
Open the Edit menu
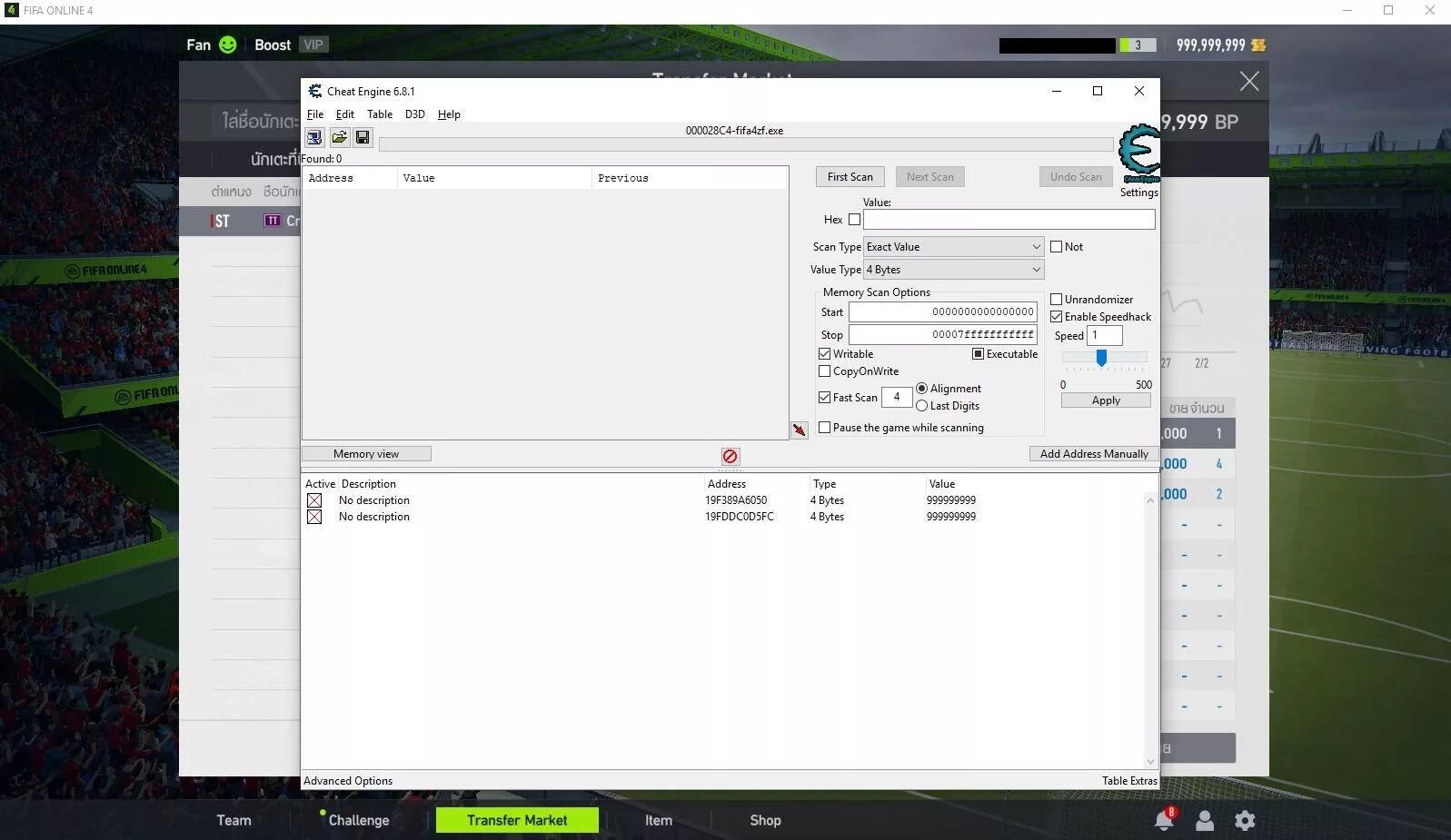tap(344, 114)
